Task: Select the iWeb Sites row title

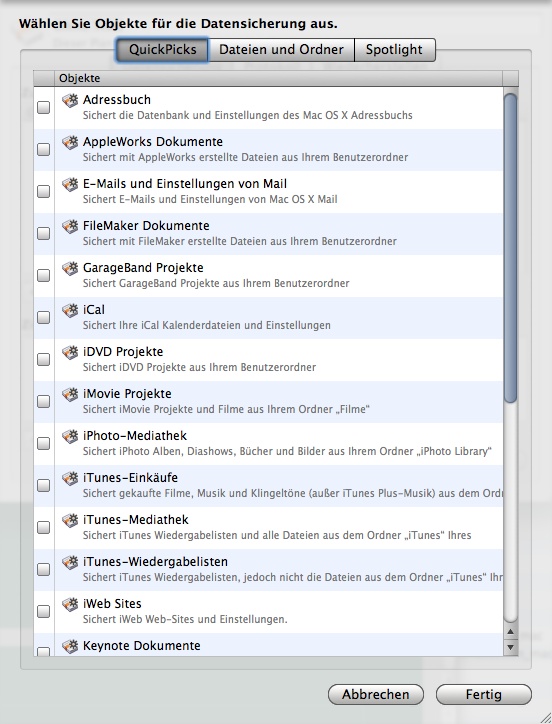Action: point(112,604)
